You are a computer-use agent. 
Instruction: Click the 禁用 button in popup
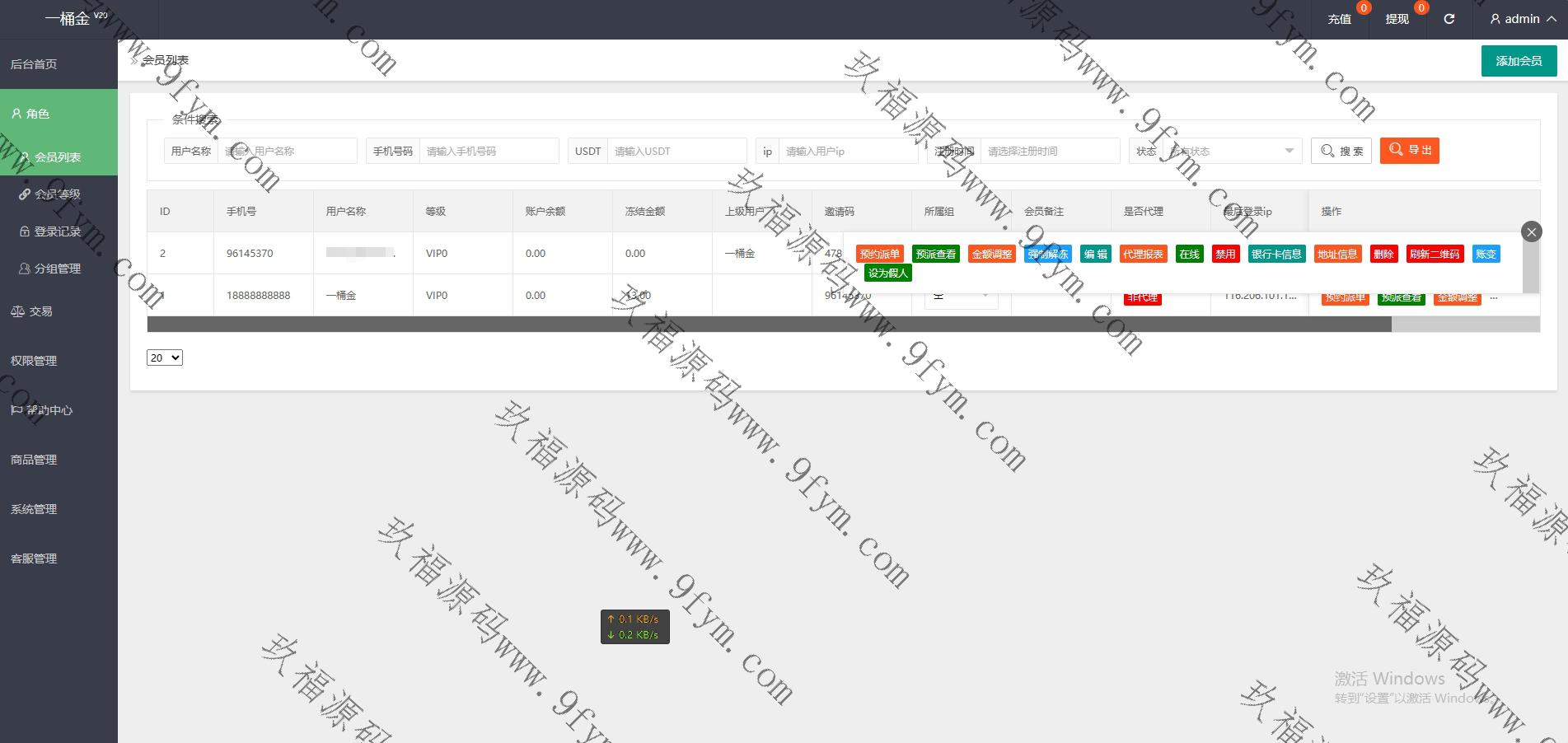(x=1225, y=254)
